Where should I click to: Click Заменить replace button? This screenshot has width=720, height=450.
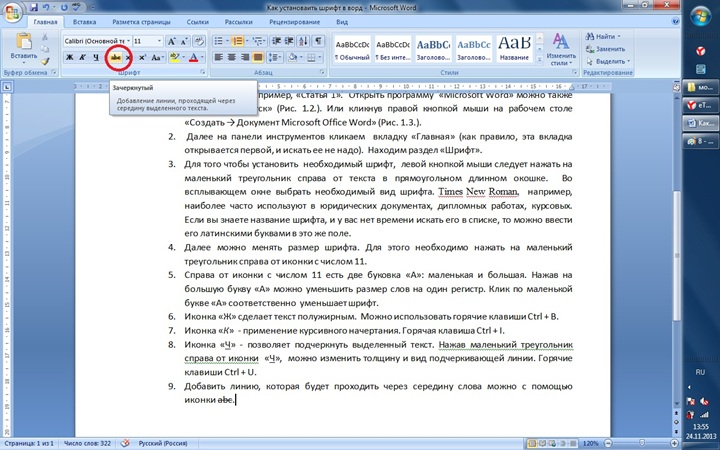coord(606,49)
